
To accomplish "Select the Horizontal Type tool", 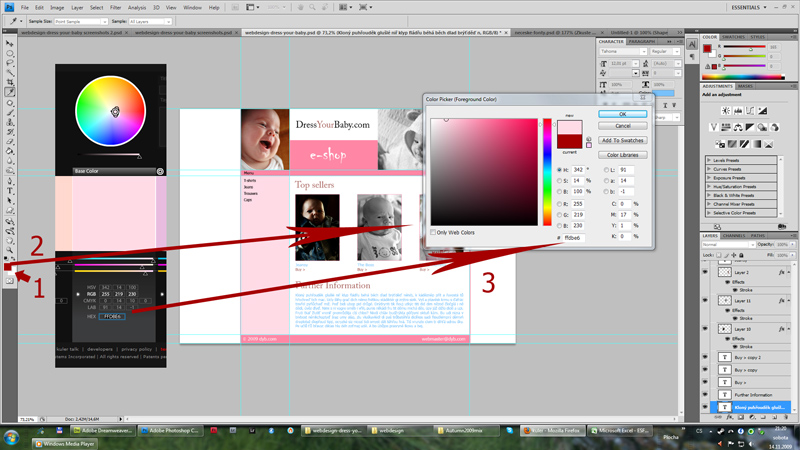I will point(10,190).
